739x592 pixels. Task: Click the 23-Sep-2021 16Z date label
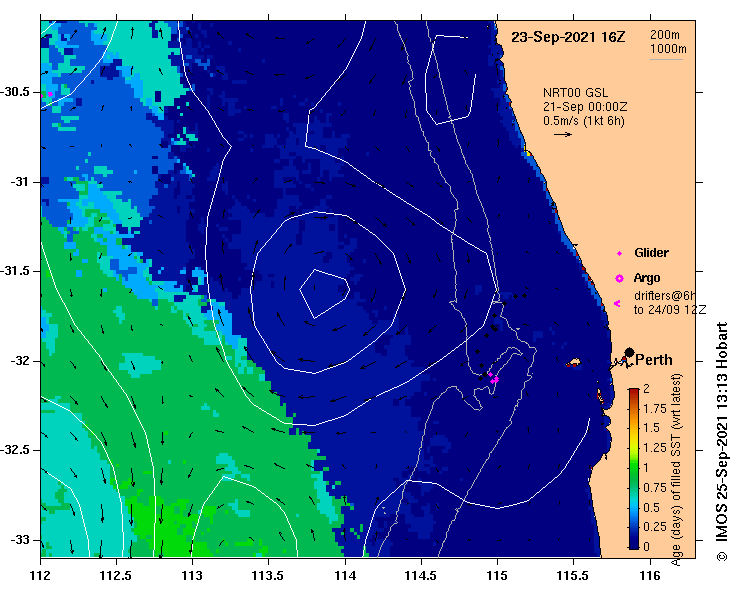[x=568, y=37]
